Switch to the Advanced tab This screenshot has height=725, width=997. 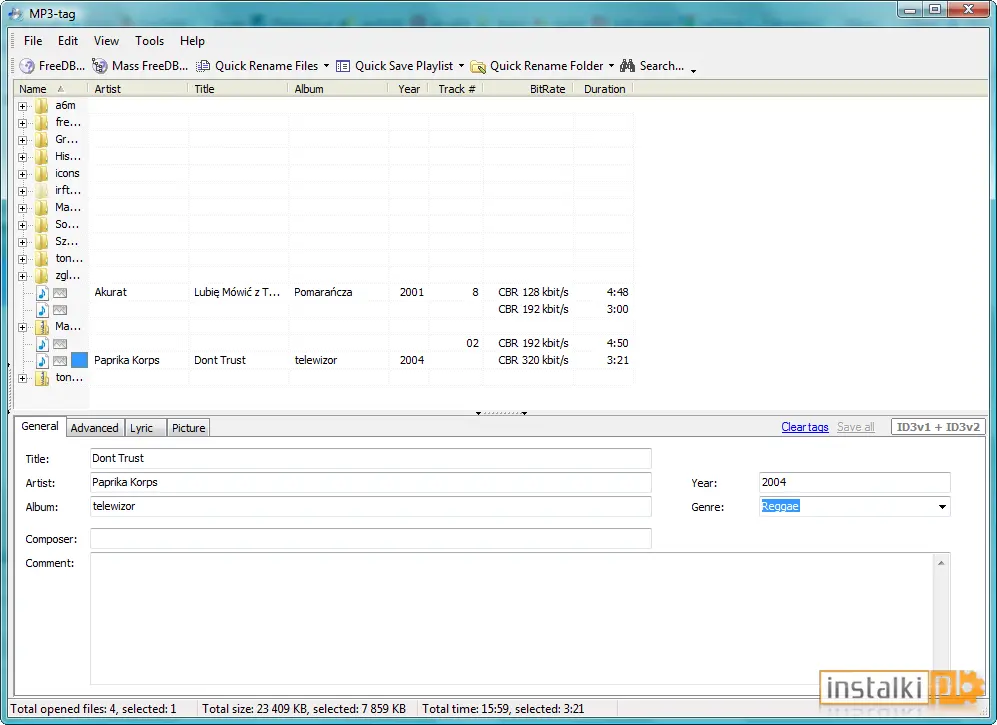[94, 428]
